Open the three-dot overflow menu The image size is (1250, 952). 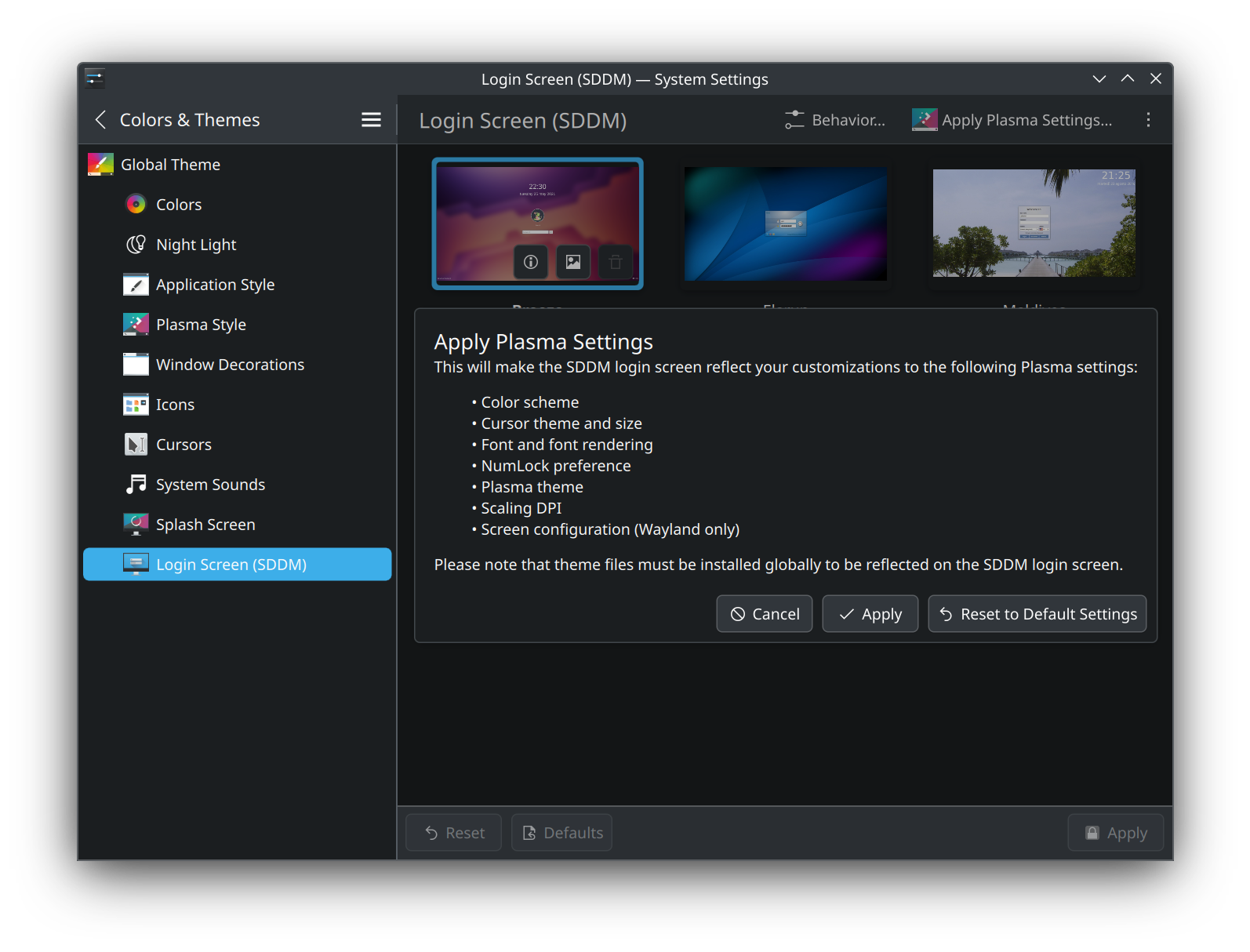click(x=1148, y=120)
